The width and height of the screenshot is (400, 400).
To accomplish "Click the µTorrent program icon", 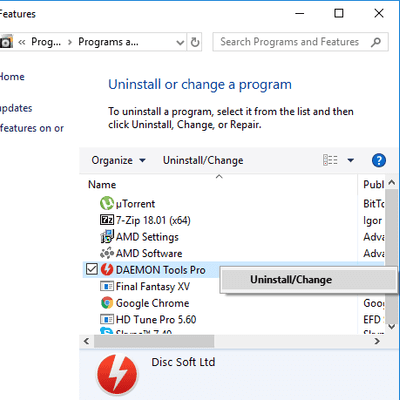I will coord(107,203).
